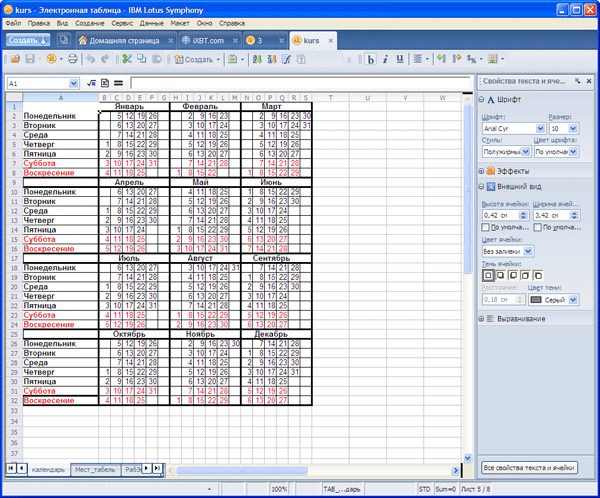
Task: Click the chart insert icon at toolbar end
Action: click(x=493, y=59)
